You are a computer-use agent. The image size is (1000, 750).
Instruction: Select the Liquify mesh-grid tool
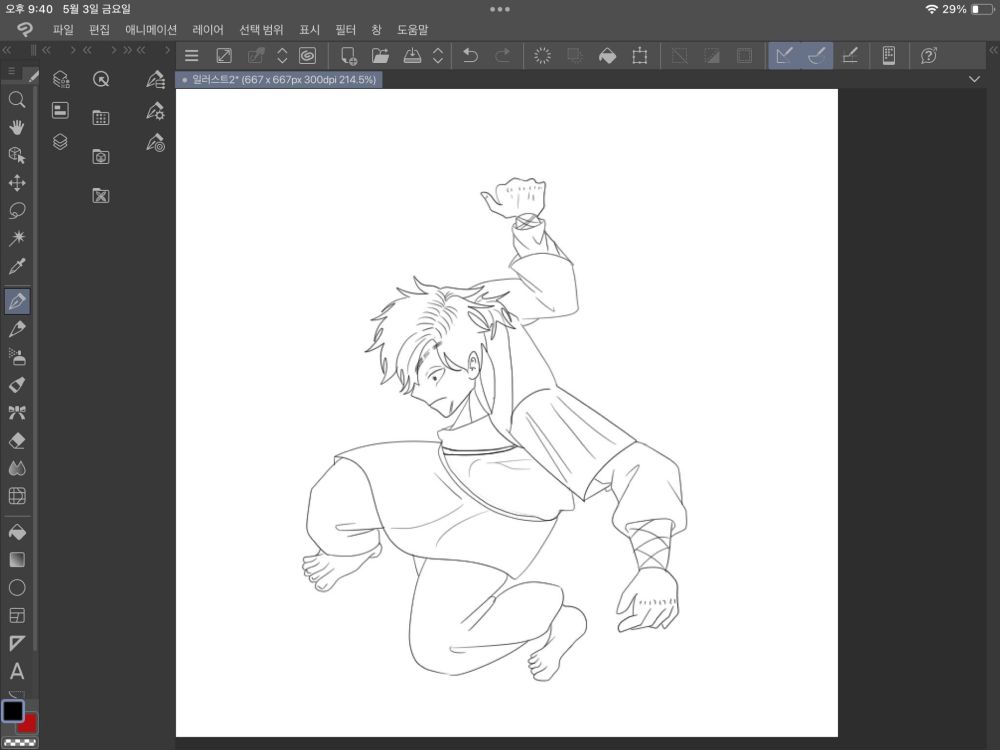click(17, 496)
